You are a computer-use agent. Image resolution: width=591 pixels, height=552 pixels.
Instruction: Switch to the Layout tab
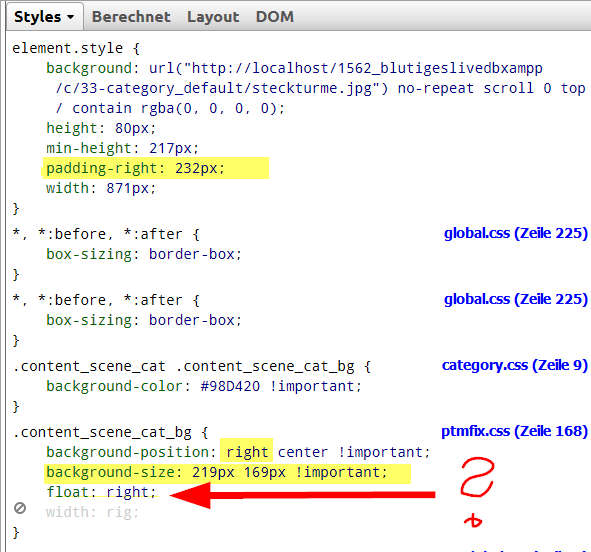pos(213,17)
